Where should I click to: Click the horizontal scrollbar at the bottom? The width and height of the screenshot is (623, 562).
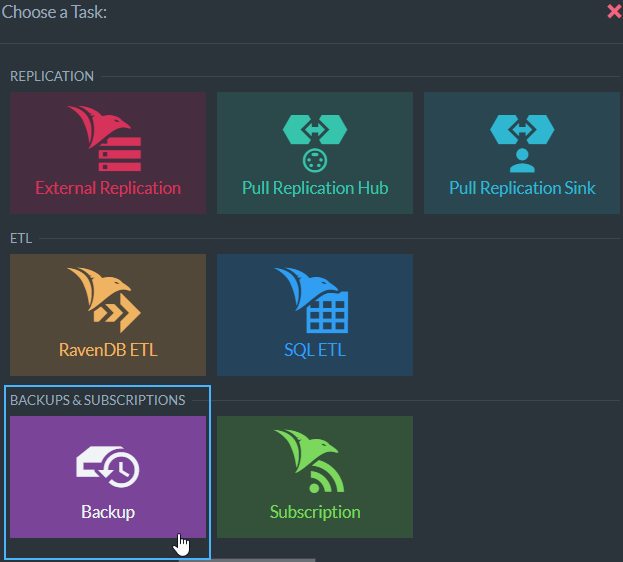(247, 560)
